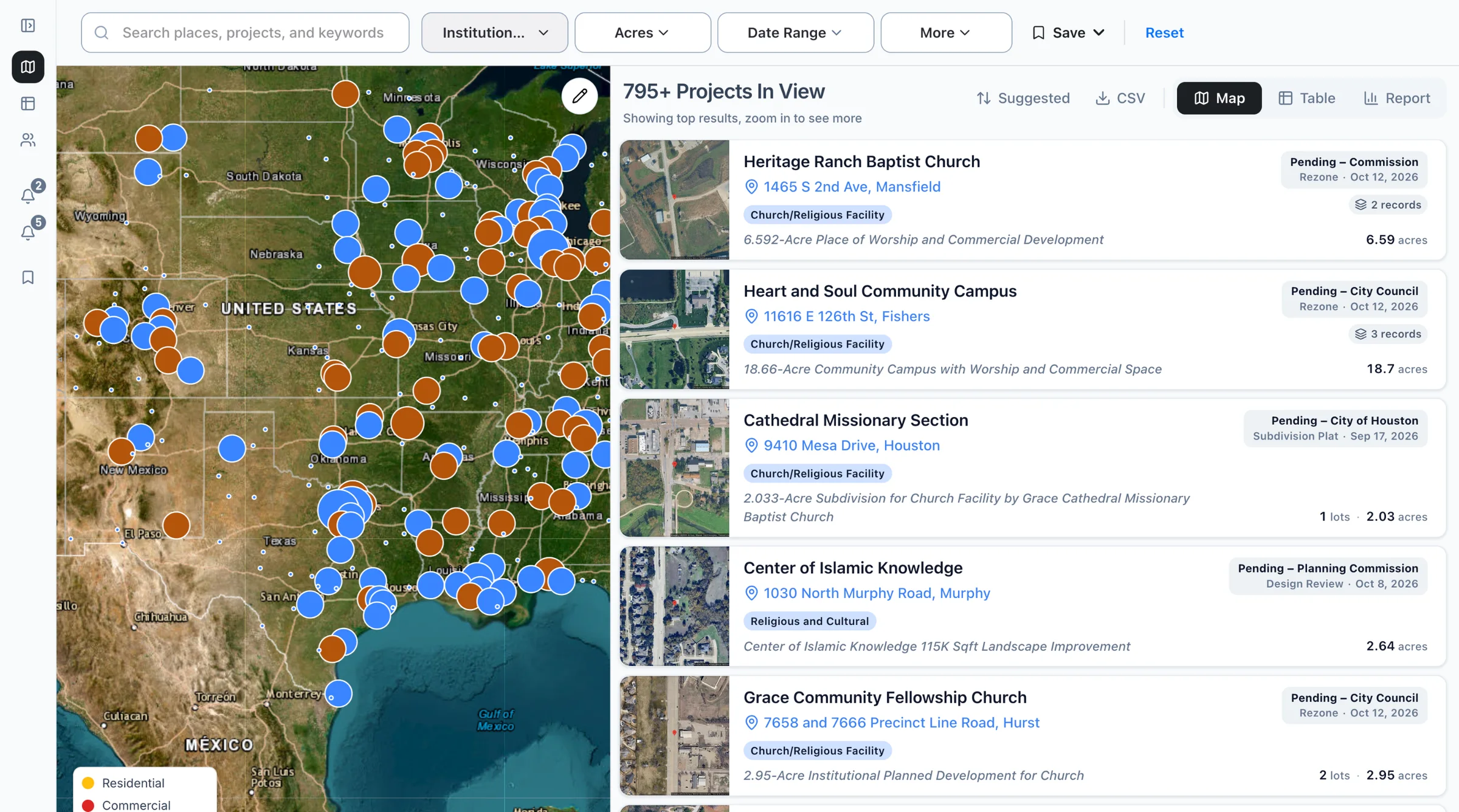Click the pencil draw icon on map
Viewport: 1459px width, 812px height.
[x=579, y=96]
